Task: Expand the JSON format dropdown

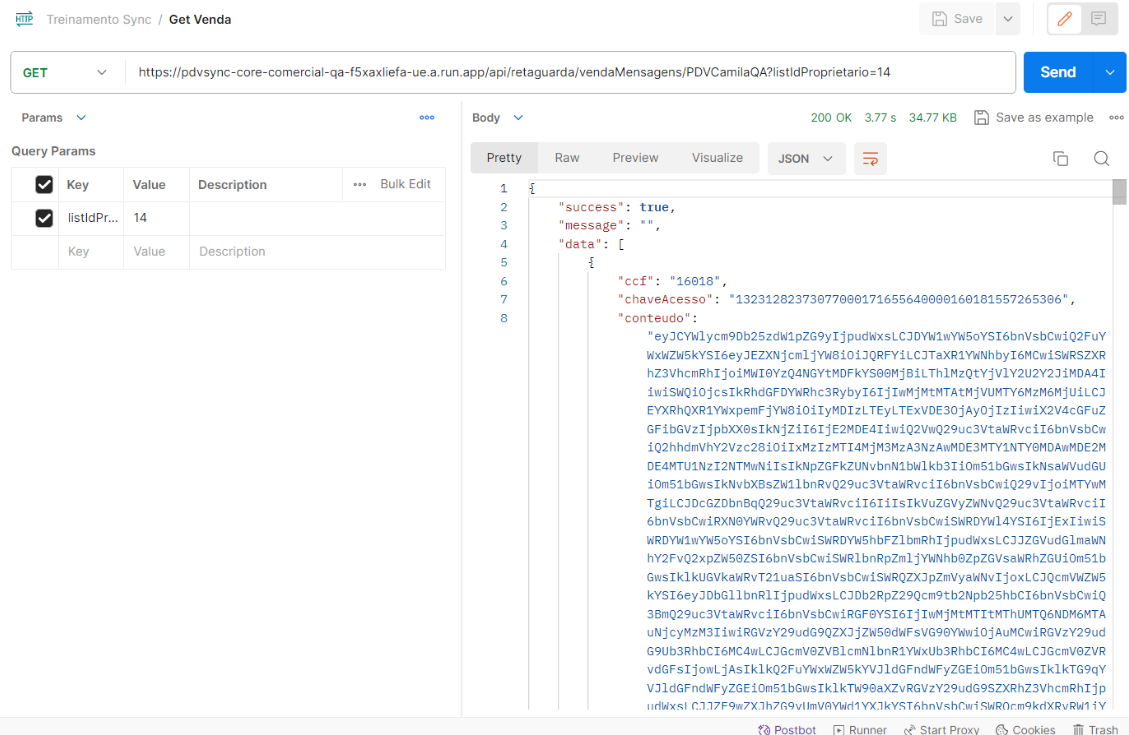Action: [806, 158]
